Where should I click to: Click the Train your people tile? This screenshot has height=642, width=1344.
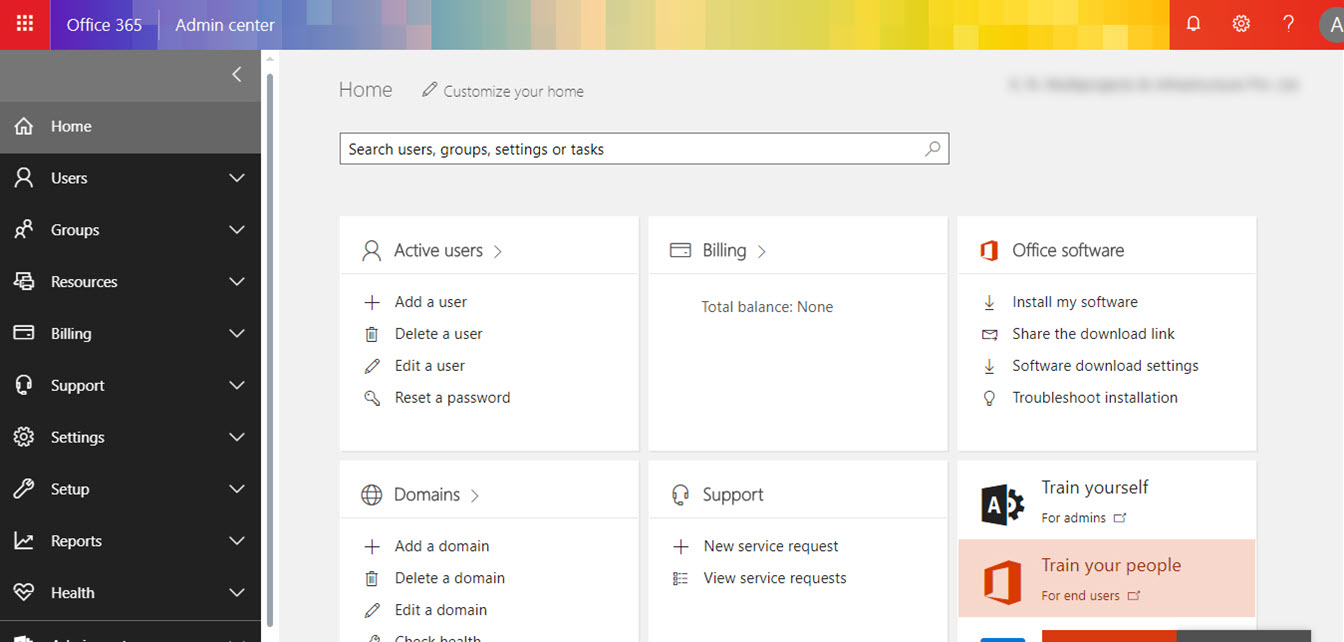[1106, 578]
